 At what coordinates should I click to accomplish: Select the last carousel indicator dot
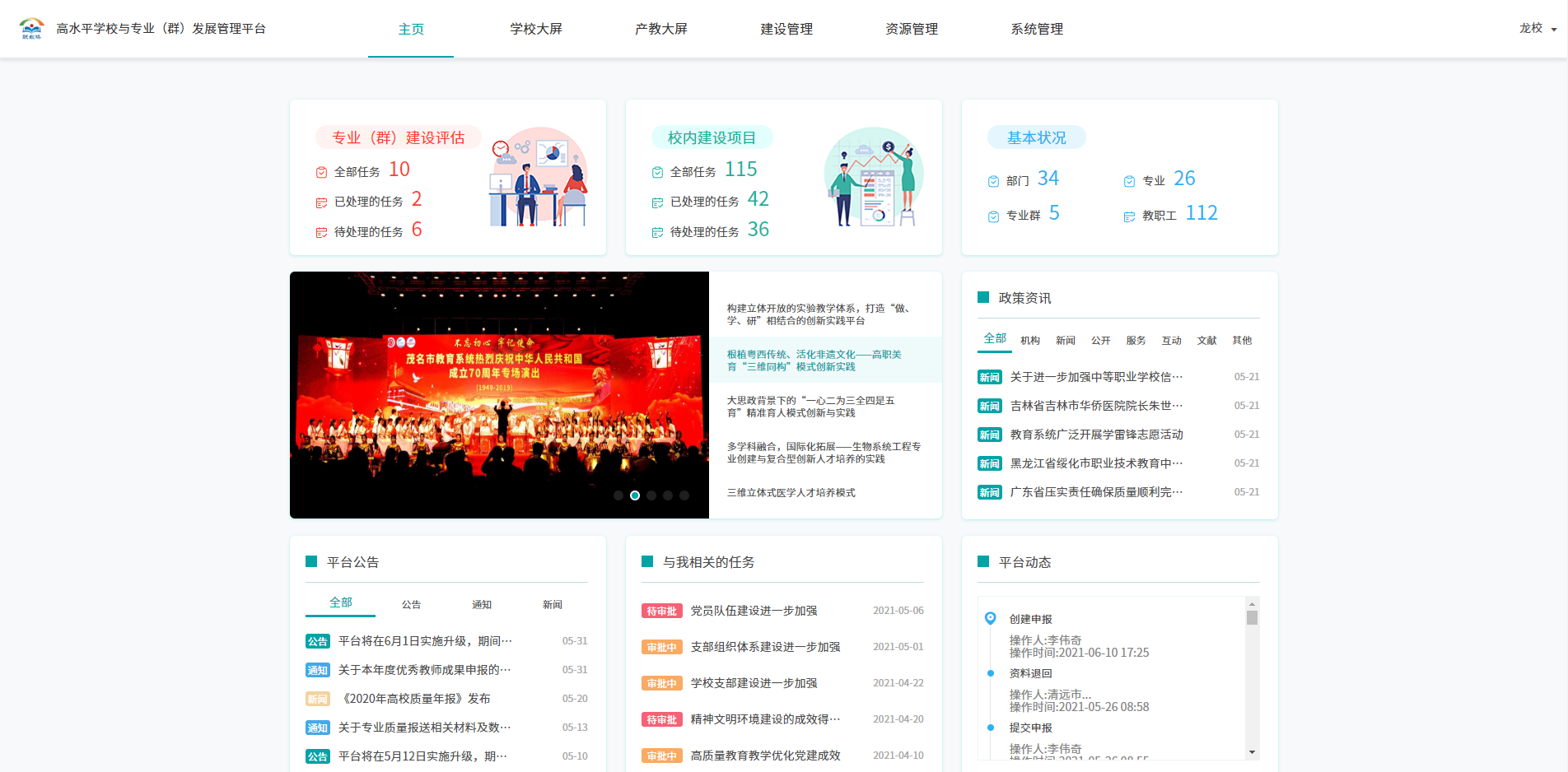click(684, 495)
